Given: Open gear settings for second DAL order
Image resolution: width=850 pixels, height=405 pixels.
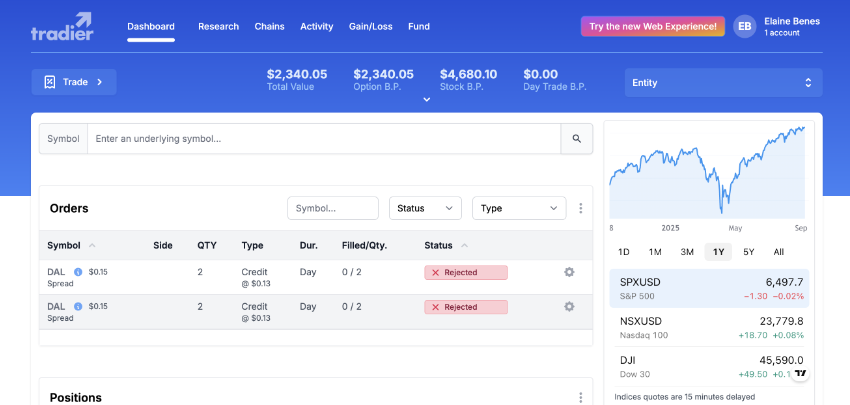Looking at the screenshot, I should (569, 307).
